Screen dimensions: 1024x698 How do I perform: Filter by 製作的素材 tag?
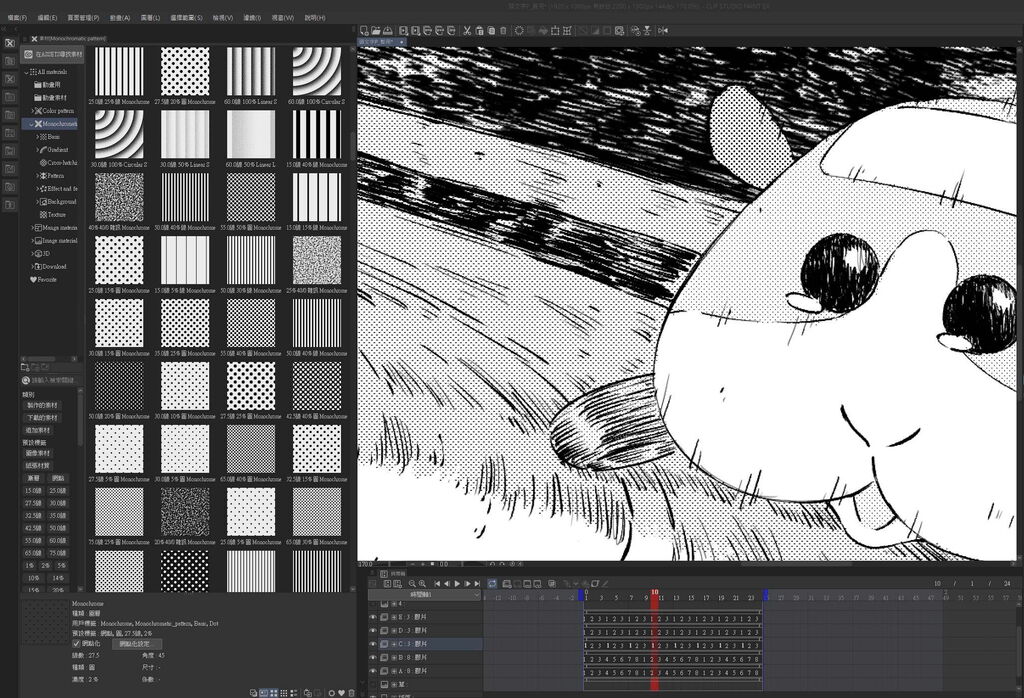pos(42,405)
